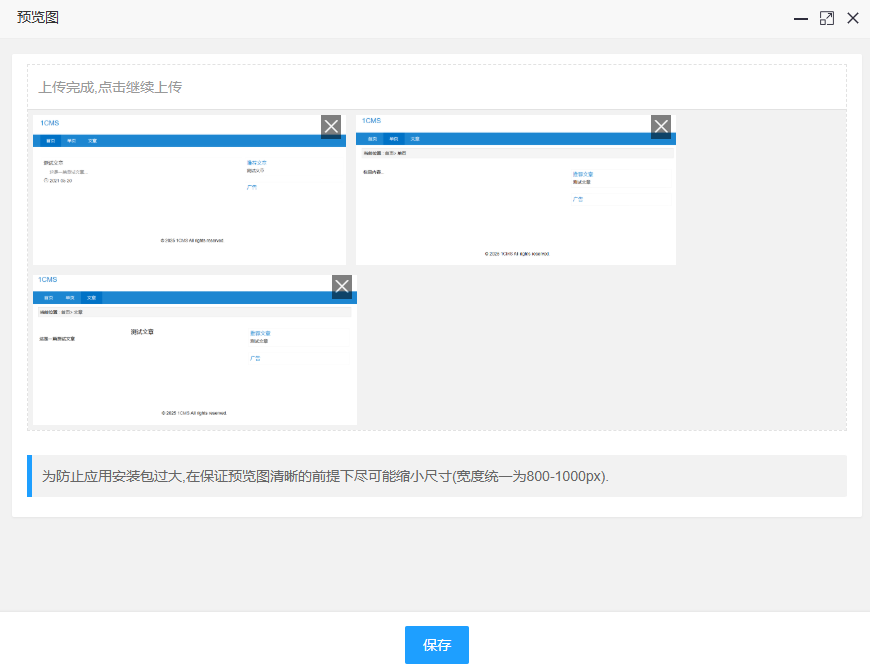Image resolution: width=870 pixels, height=668 pixels.
Task: Click the 预览图 dialog title
Action: coord(38,18)
